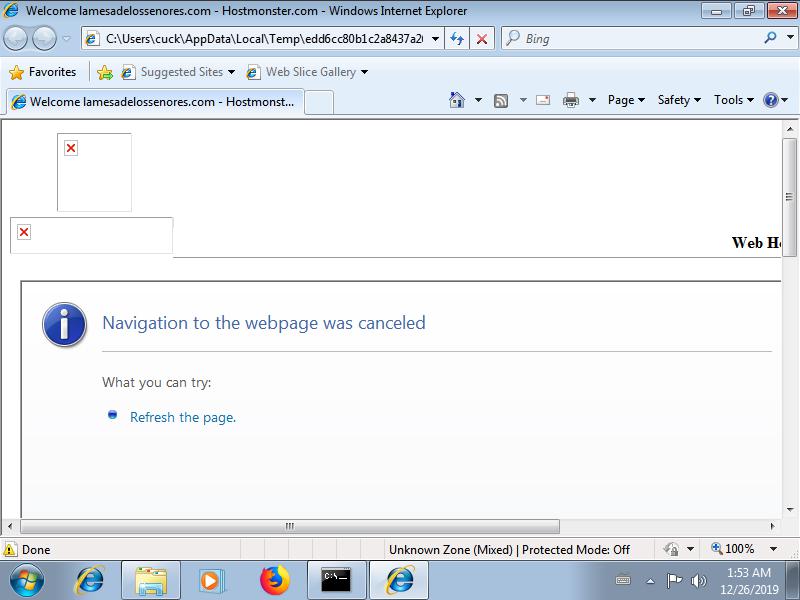Click the horizontal scrollbar thumb
The width and height of the screenshot is (800, 600).
coord(290,526)
